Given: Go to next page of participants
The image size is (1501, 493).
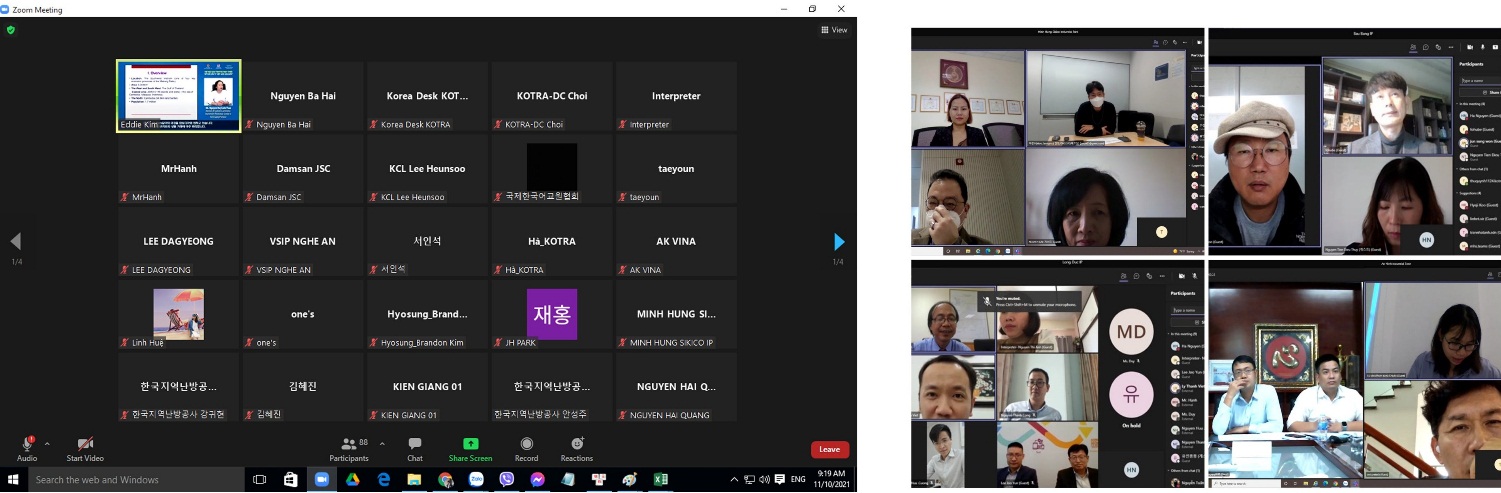Looking at the screenshot, I should click(x=838, y=242).
